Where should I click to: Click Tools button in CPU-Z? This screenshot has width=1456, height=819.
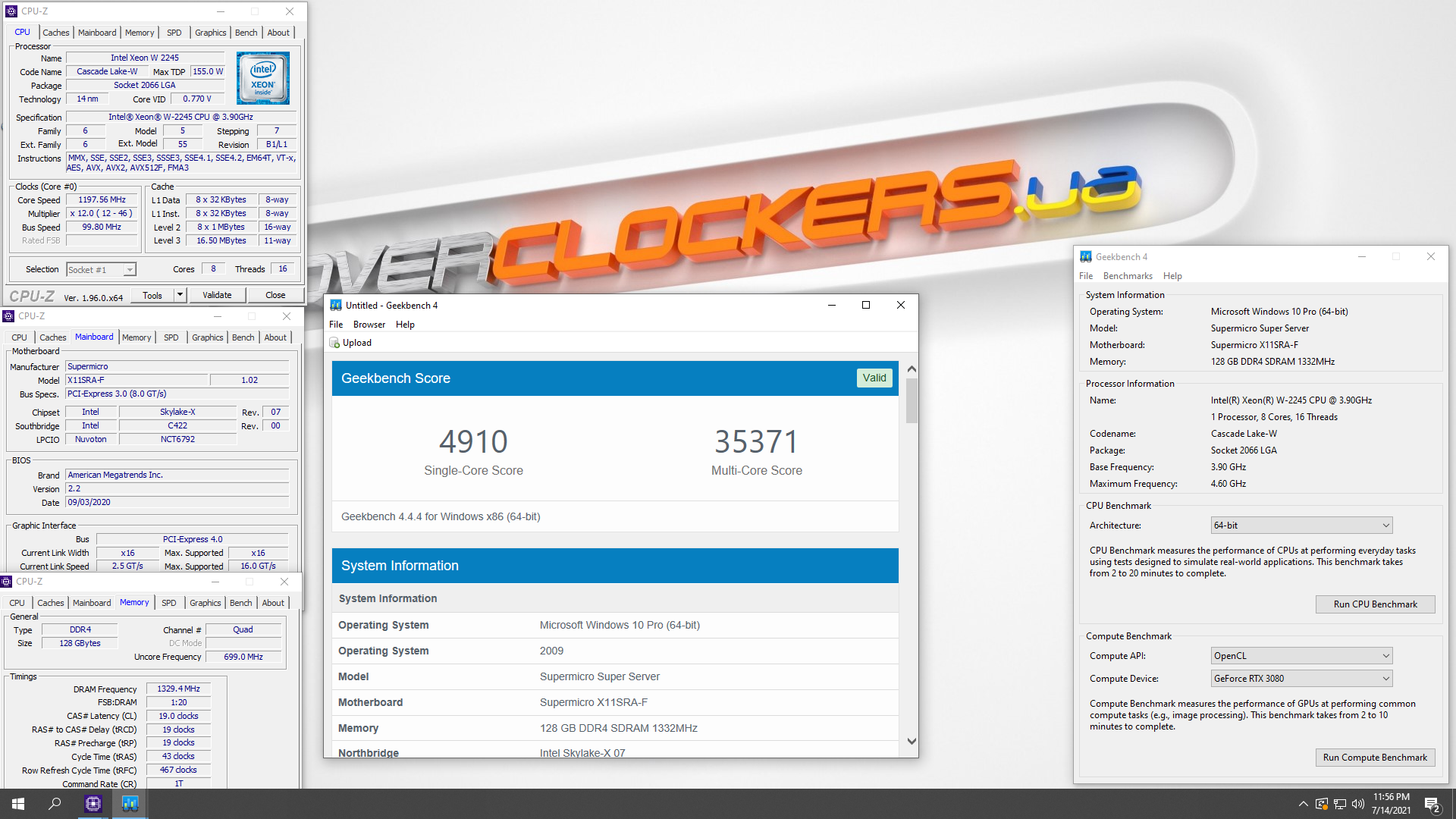[152, 295]
